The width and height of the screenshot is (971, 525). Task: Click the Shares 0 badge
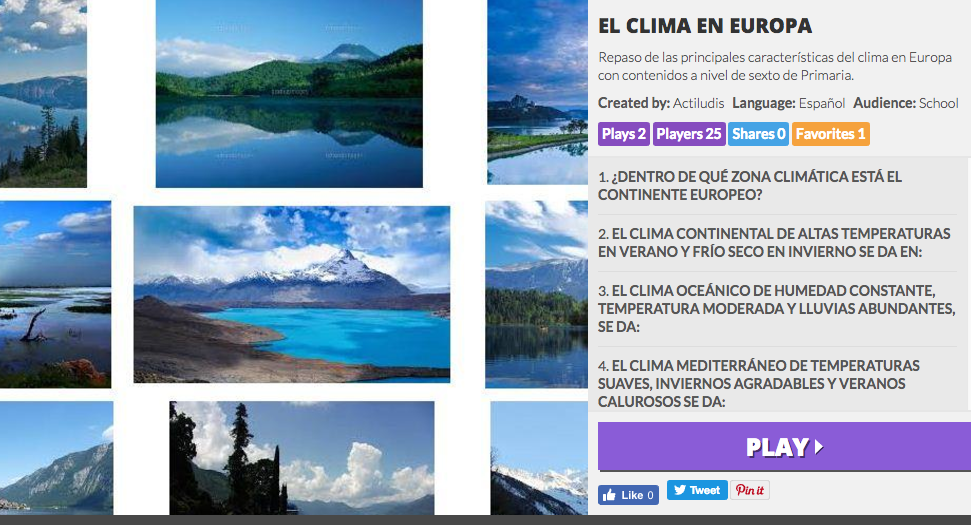pos(758,134)
